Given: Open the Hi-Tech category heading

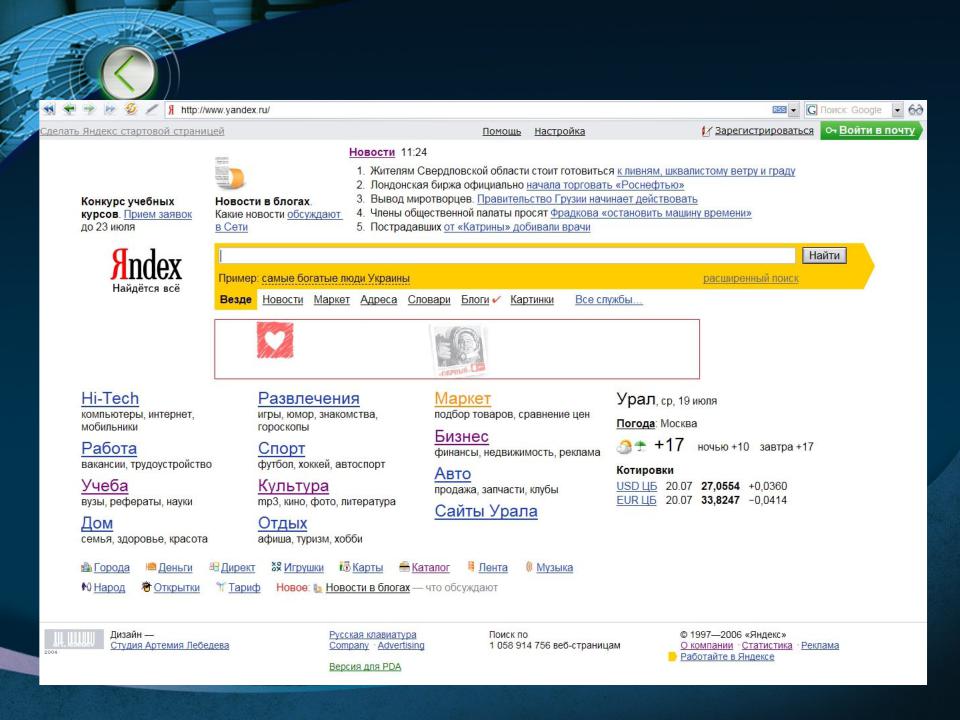Looking at the screenshot, I should (110, 399).
